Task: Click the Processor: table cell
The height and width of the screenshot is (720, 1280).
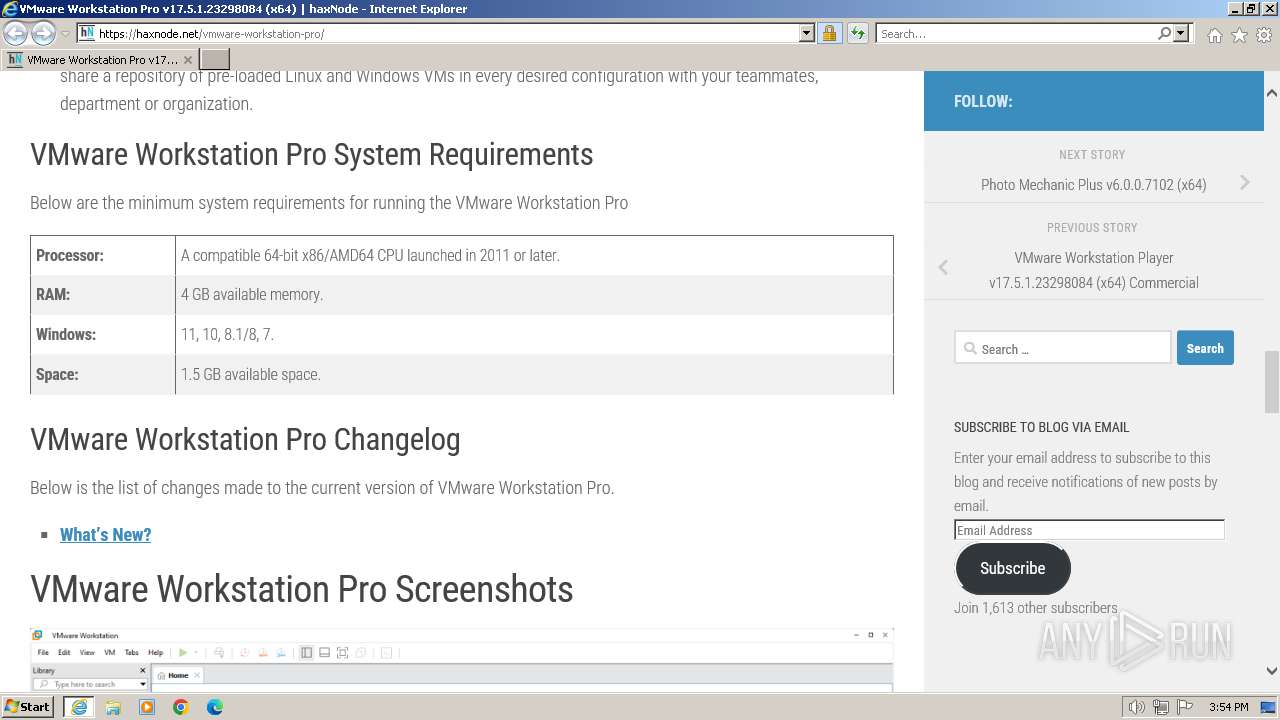Action: [x=103, y=255]
